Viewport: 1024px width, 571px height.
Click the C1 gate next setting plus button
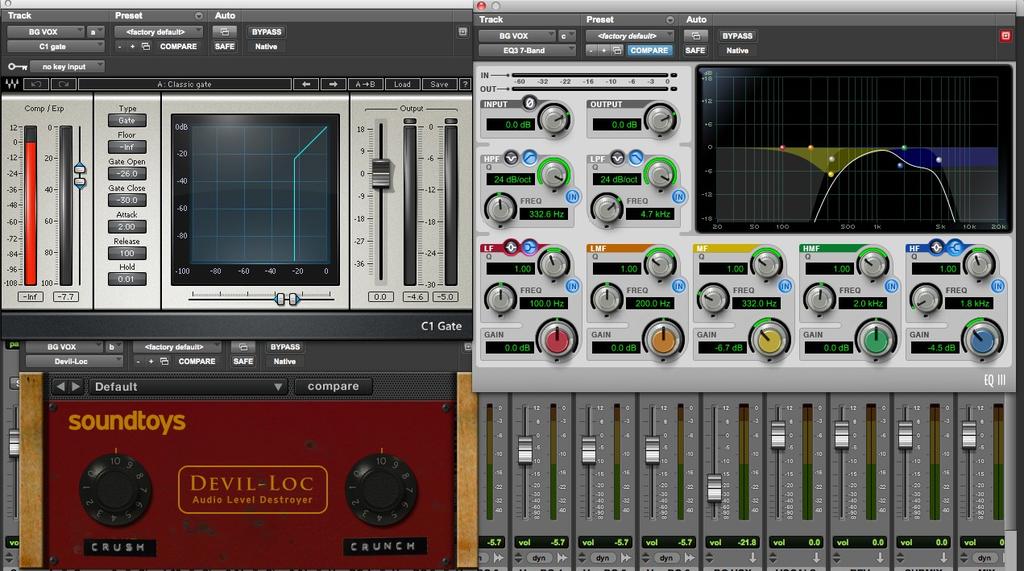click(133, 46)
